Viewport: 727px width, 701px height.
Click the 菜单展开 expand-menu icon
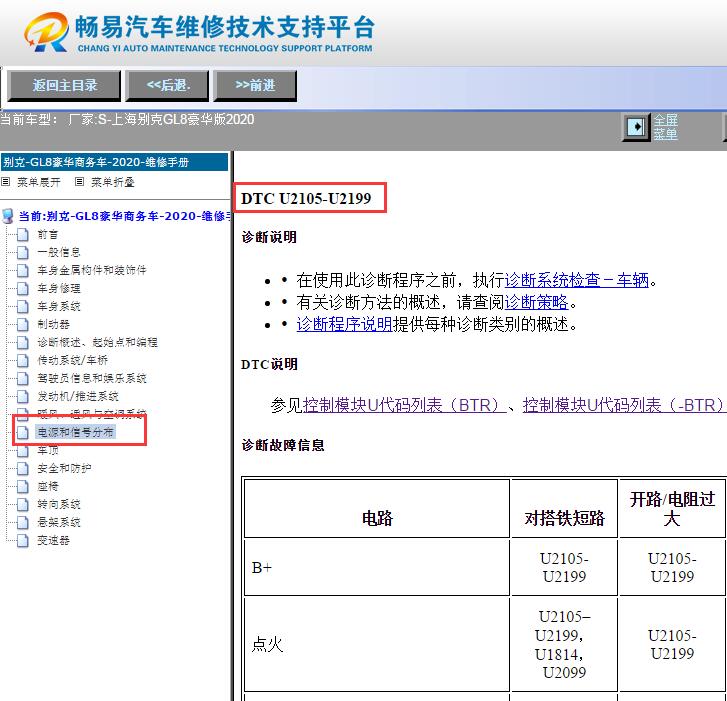point(6,182)
